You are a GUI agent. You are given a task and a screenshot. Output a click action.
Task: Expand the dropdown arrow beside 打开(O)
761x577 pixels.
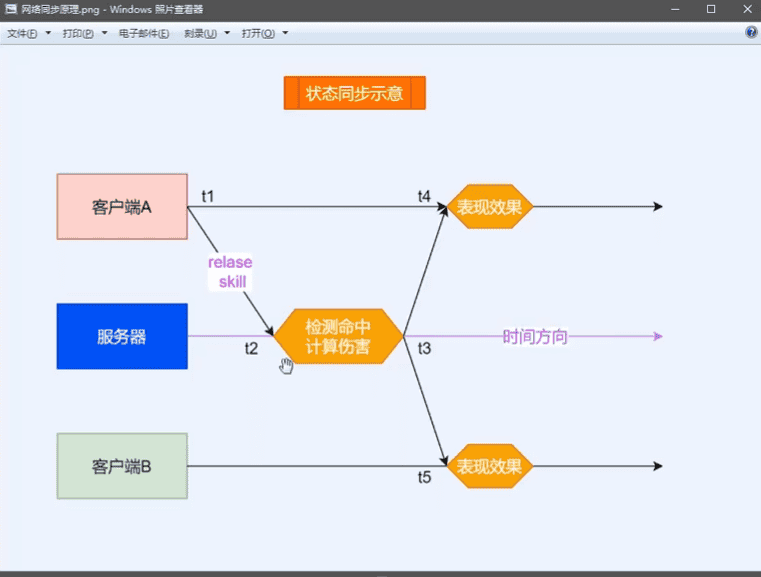[x=285, y=33]
